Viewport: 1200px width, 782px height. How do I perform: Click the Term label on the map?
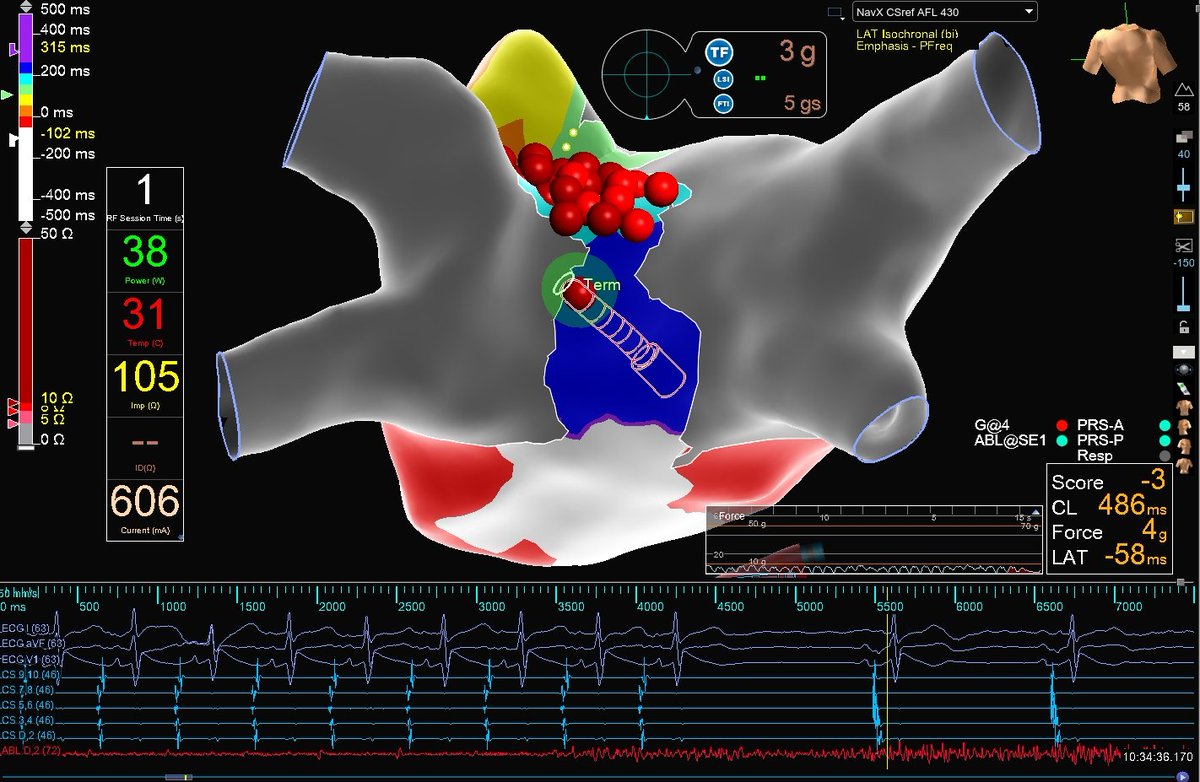point(602,285)
